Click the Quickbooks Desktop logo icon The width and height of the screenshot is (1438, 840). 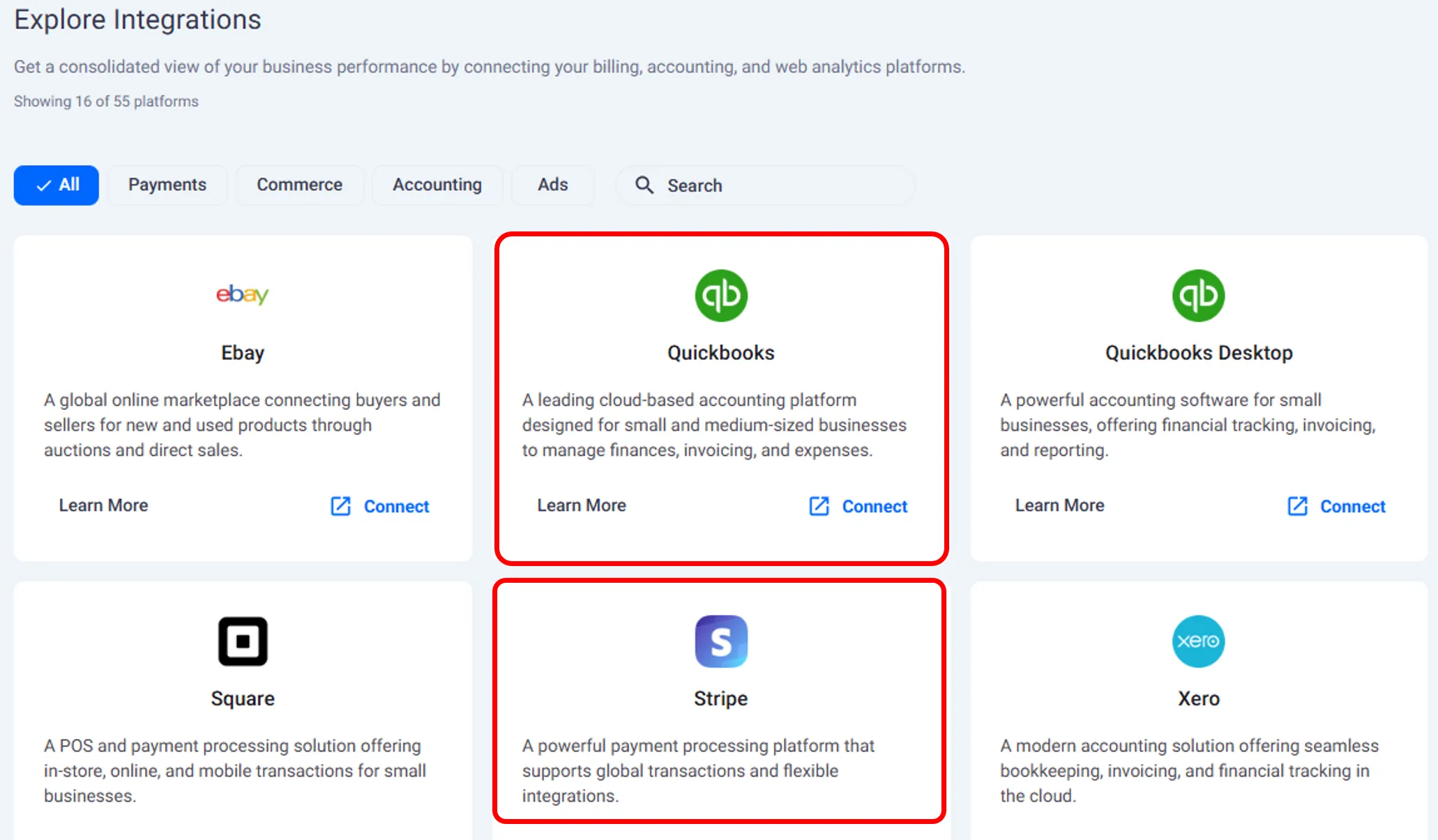[x=1198, y=296]
